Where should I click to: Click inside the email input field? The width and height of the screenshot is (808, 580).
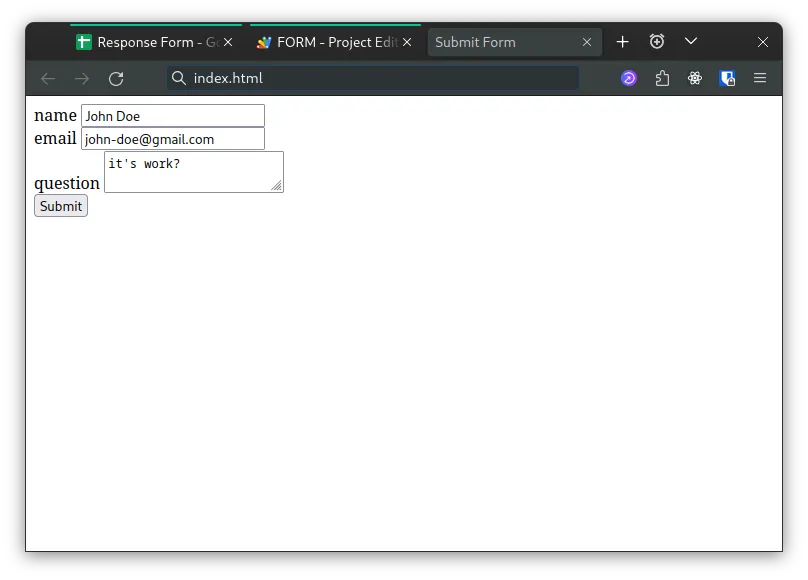click(x=172, y=138)
